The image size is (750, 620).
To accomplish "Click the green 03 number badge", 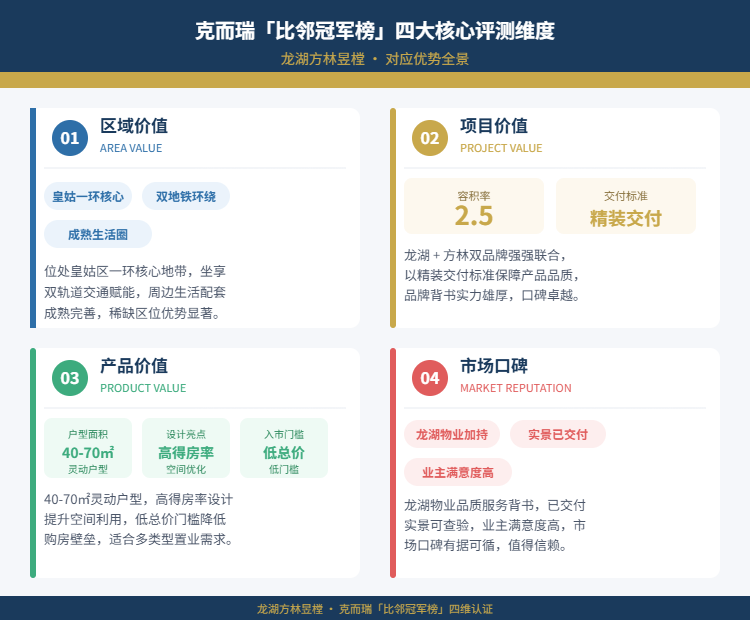I will click(x=70, y=378).
